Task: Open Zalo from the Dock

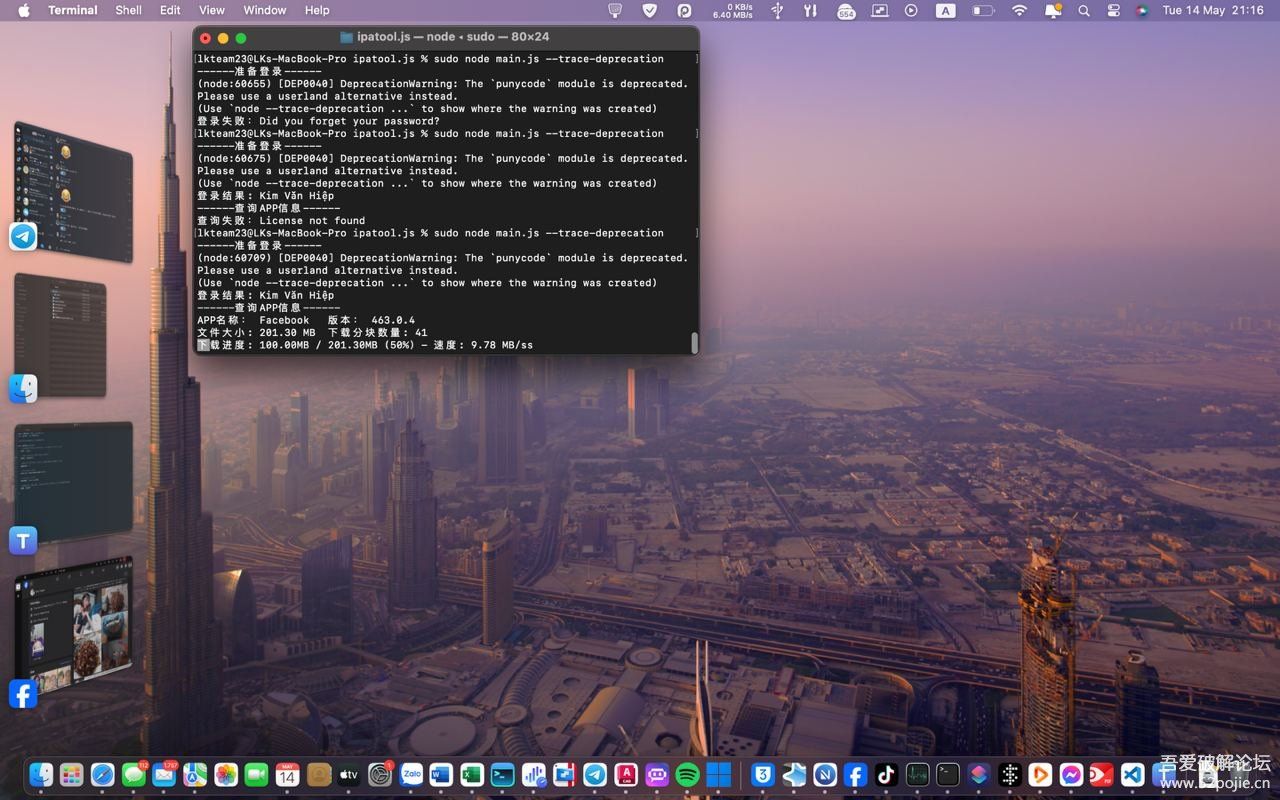Action: point(411,774)
